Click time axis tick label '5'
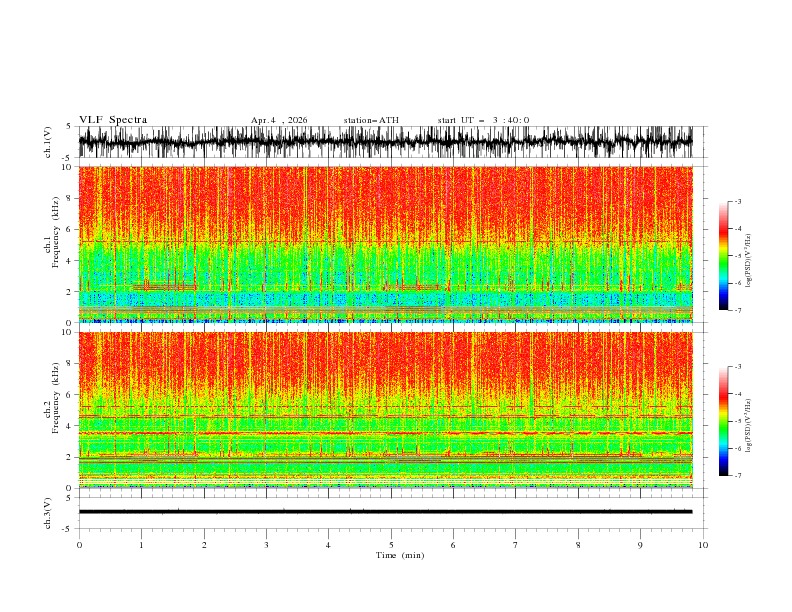 (x=391, y=545)
